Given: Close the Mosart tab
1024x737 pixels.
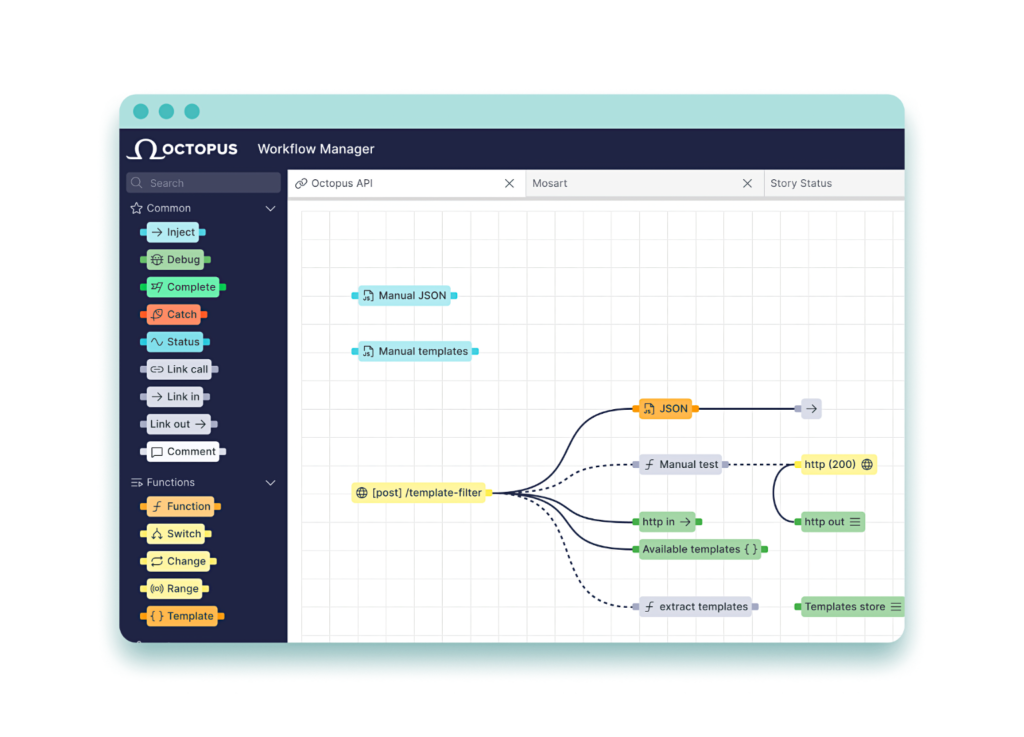Looking at the screenshot, I should (747, 183).
